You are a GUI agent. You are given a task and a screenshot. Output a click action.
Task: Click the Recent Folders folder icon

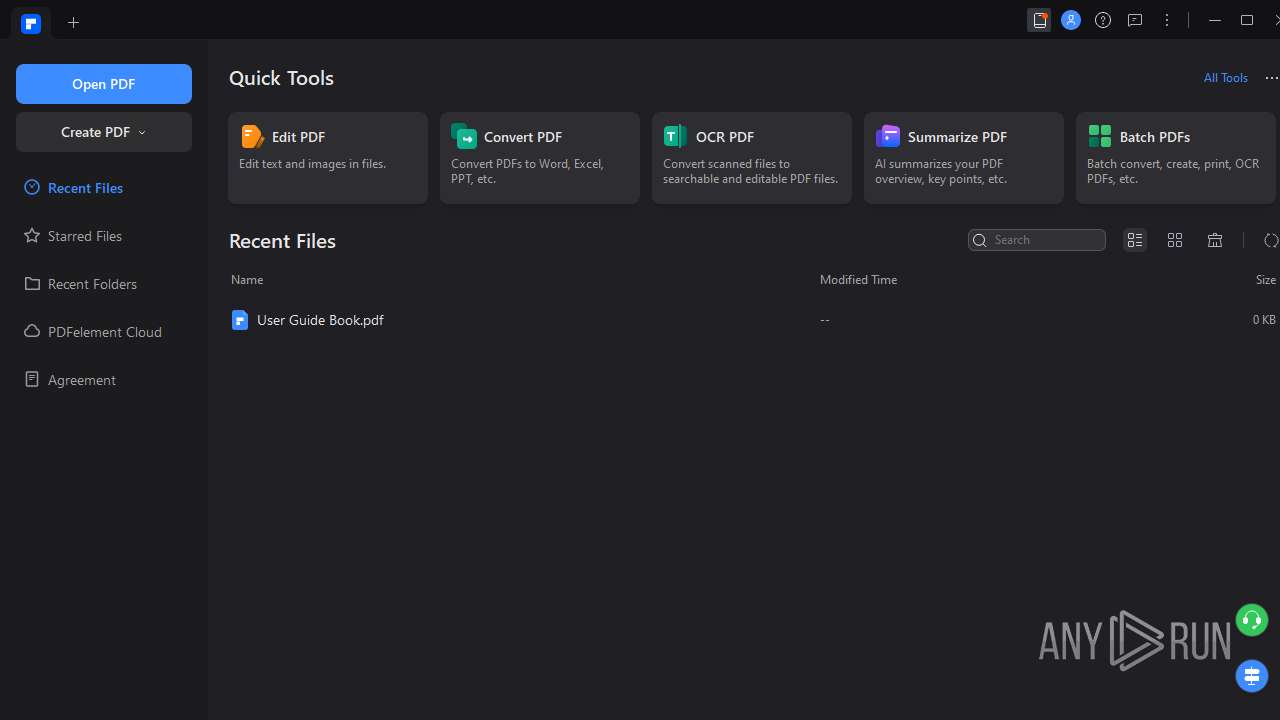32,283
